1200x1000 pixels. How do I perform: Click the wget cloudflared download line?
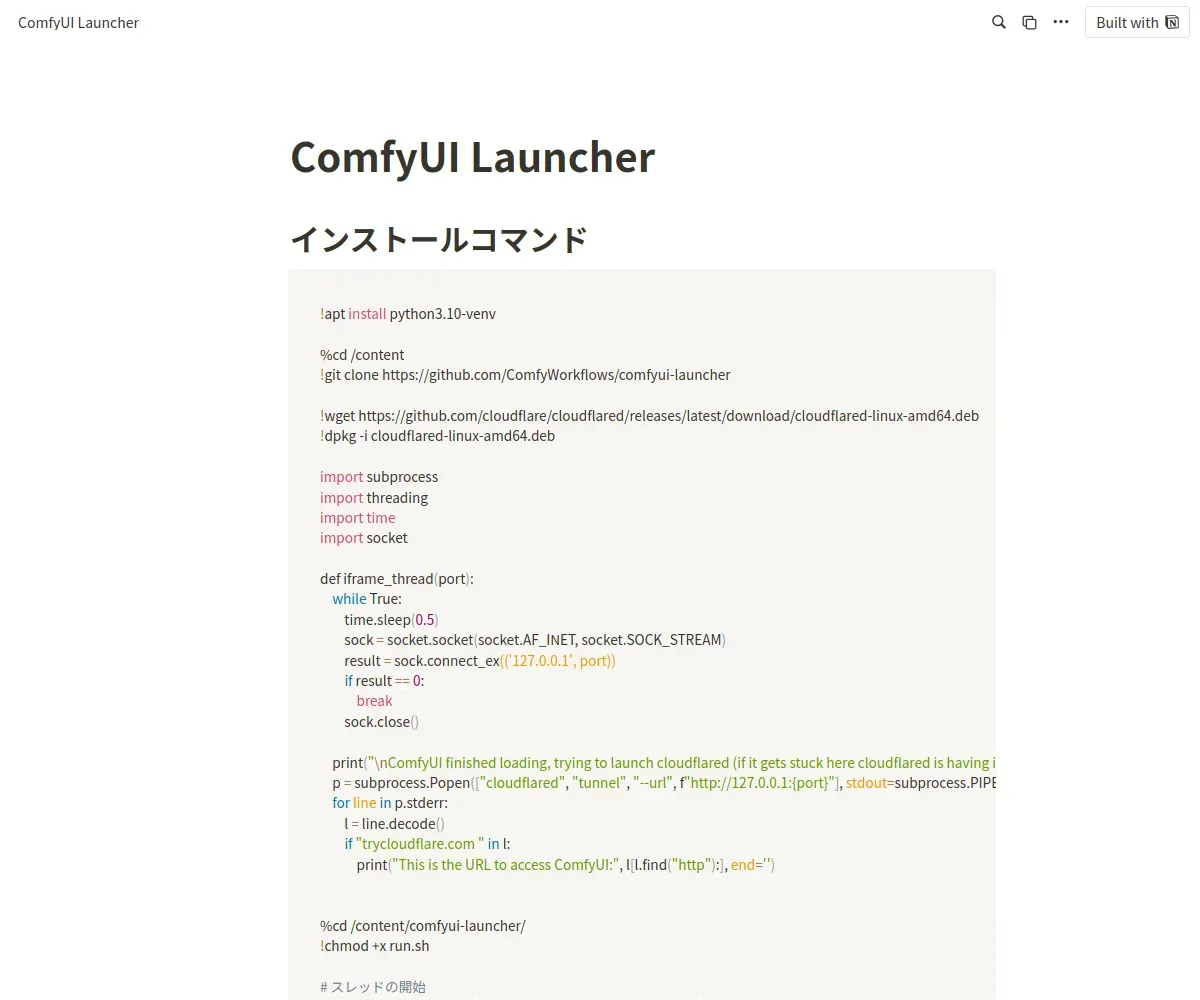(649, 416)
